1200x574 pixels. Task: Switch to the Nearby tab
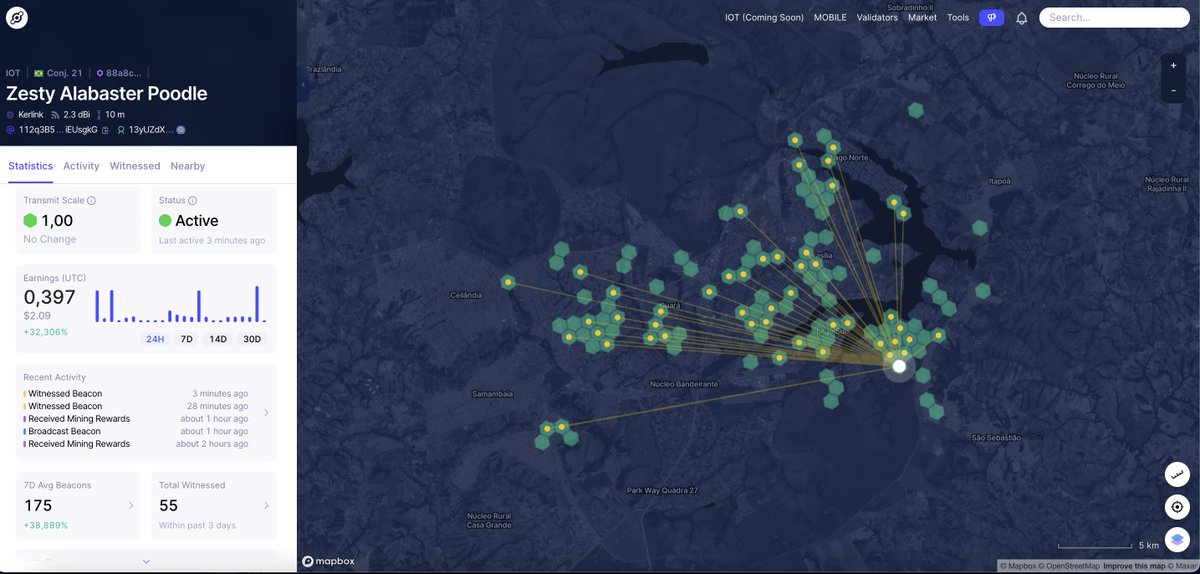[x=188, y=166]
